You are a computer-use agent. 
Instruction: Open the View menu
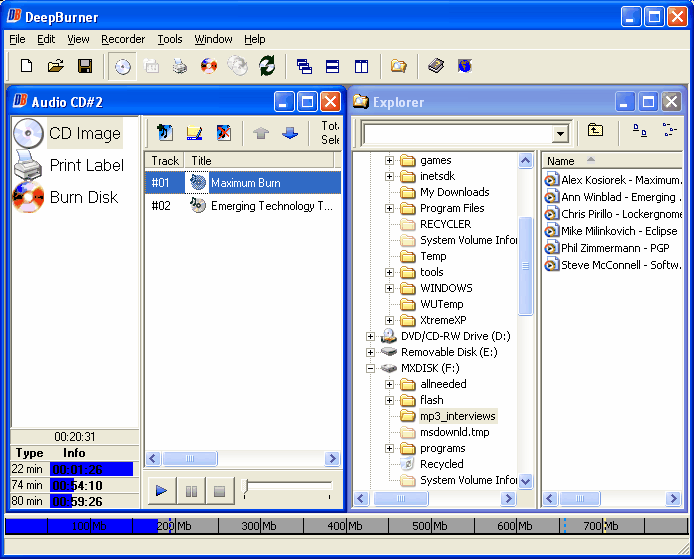click(78, 39)
